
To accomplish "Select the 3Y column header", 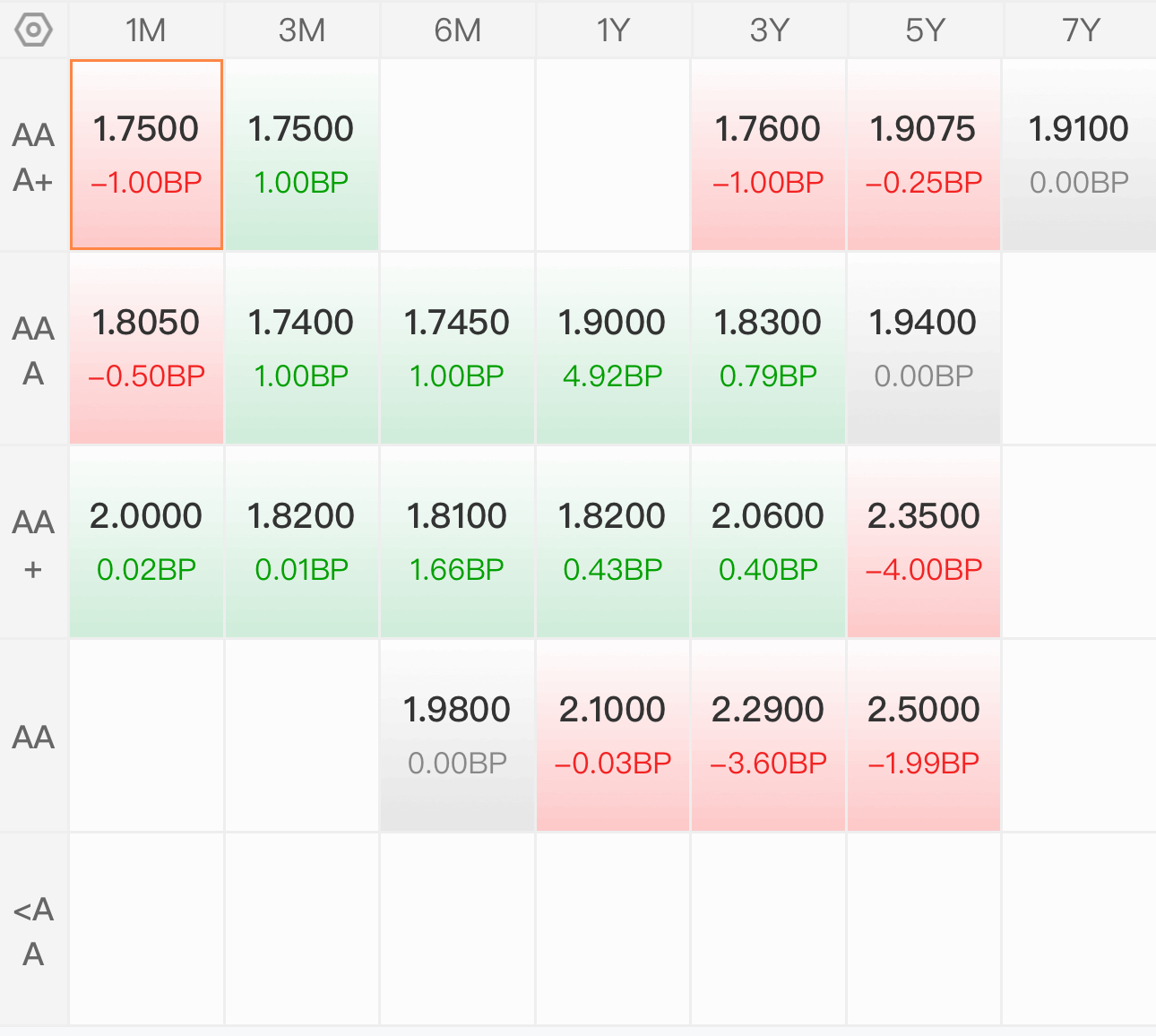I will tap(769, 30).
